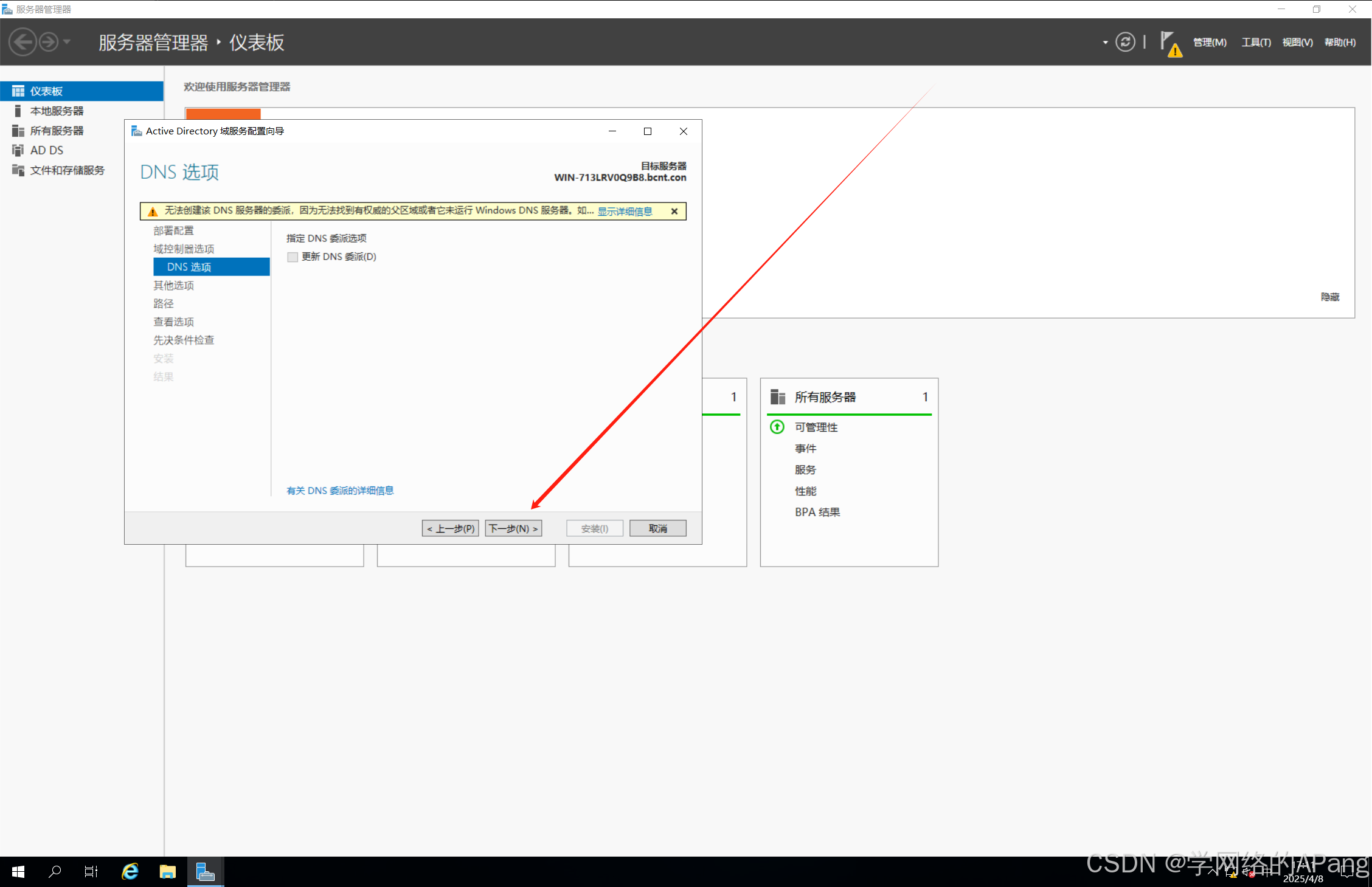Image resolution: width=1372 pixels, height=887 pixels.
Task: Select 其他选项 wizard step
Action: tap(174, 285)
